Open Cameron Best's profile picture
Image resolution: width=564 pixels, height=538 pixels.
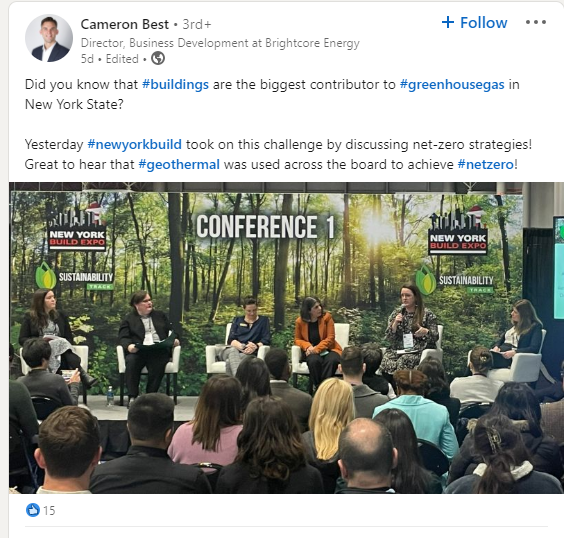49,38
